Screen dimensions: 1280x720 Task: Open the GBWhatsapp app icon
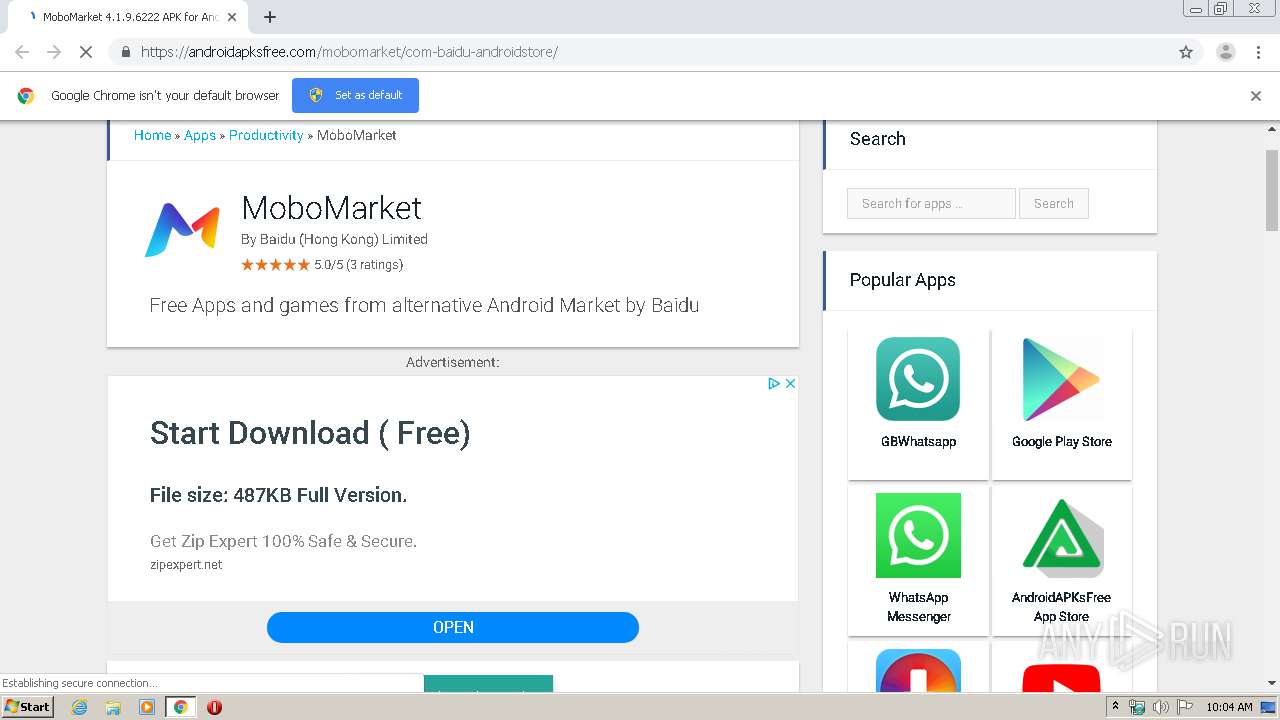[918, 379]
